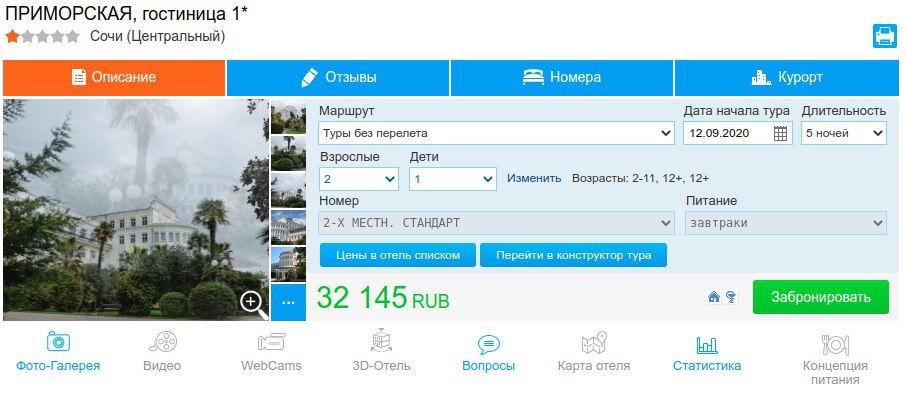Click the Вопросы label
906x395 pixels.
pos(489,366)
